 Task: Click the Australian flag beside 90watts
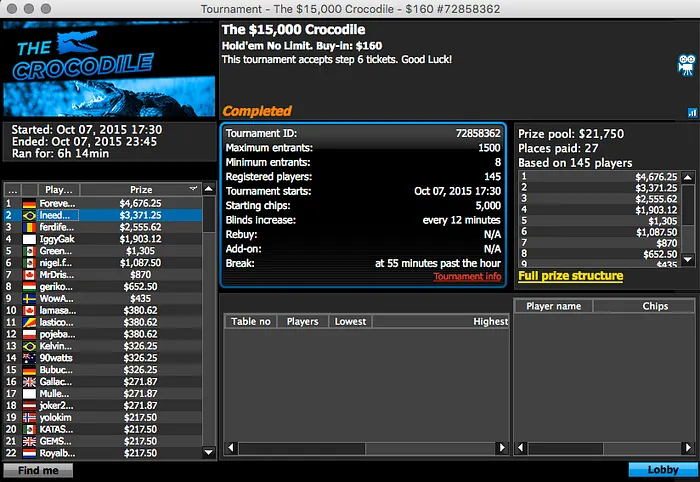point(30,357)
